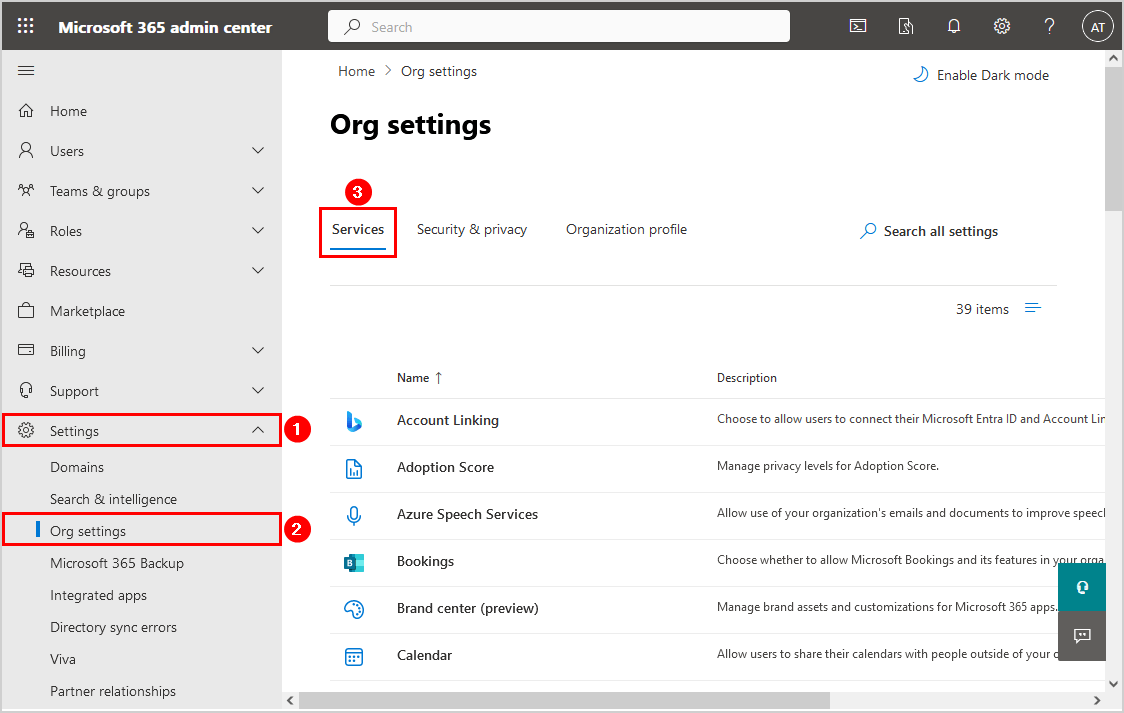The width and height of the screenshot is (1124, 713).
Task: Open the settings gear in top bar
Action: [x=1001, y=27]
